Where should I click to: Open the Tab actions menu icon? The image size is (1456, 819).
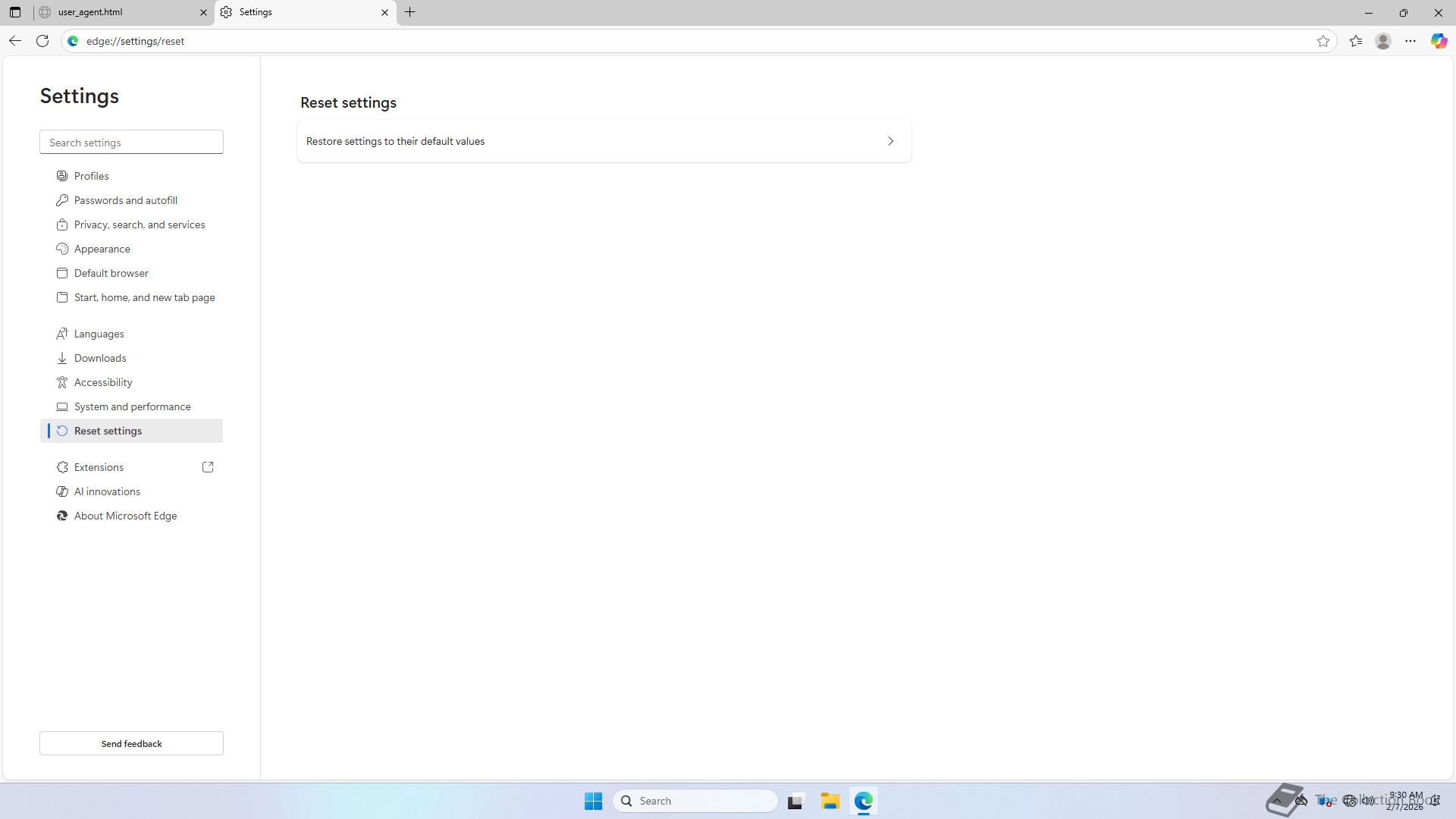[15, 12]
